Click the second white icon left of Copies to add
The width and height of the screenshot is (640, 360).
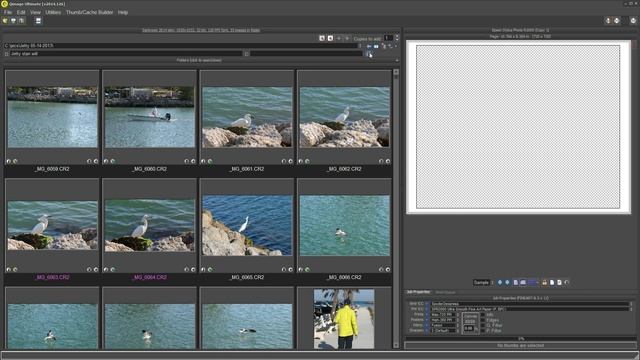click(331, 38)
